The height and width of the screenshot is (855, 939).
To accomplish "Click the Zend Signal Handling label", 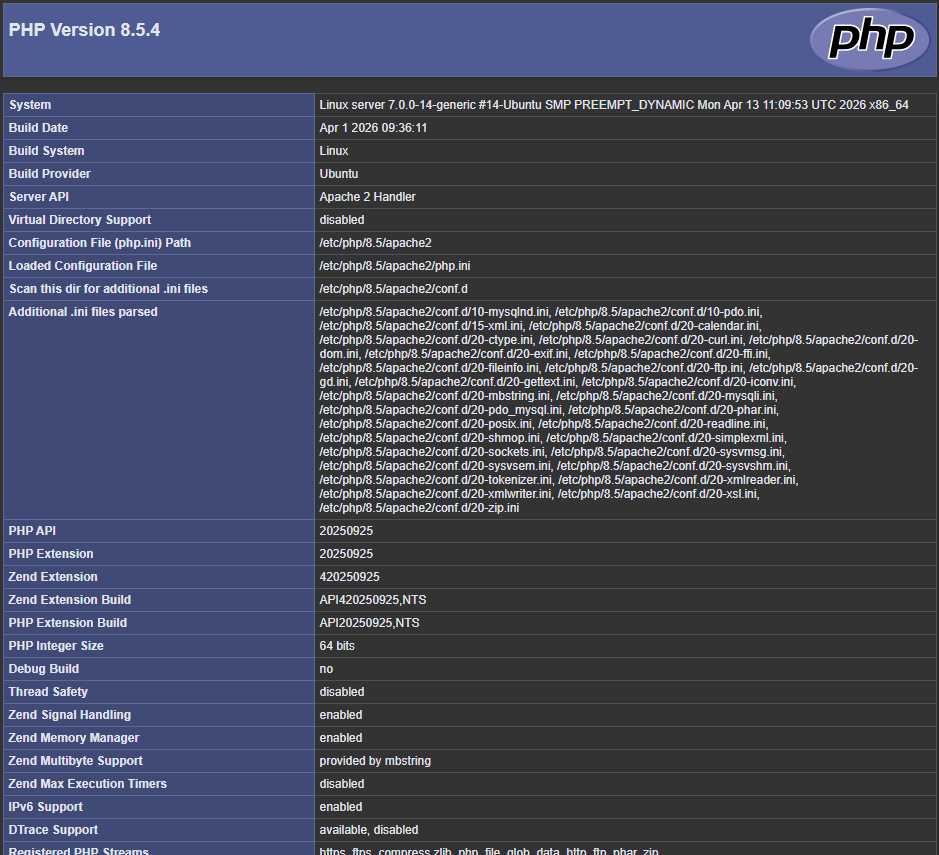I will 69,715.
